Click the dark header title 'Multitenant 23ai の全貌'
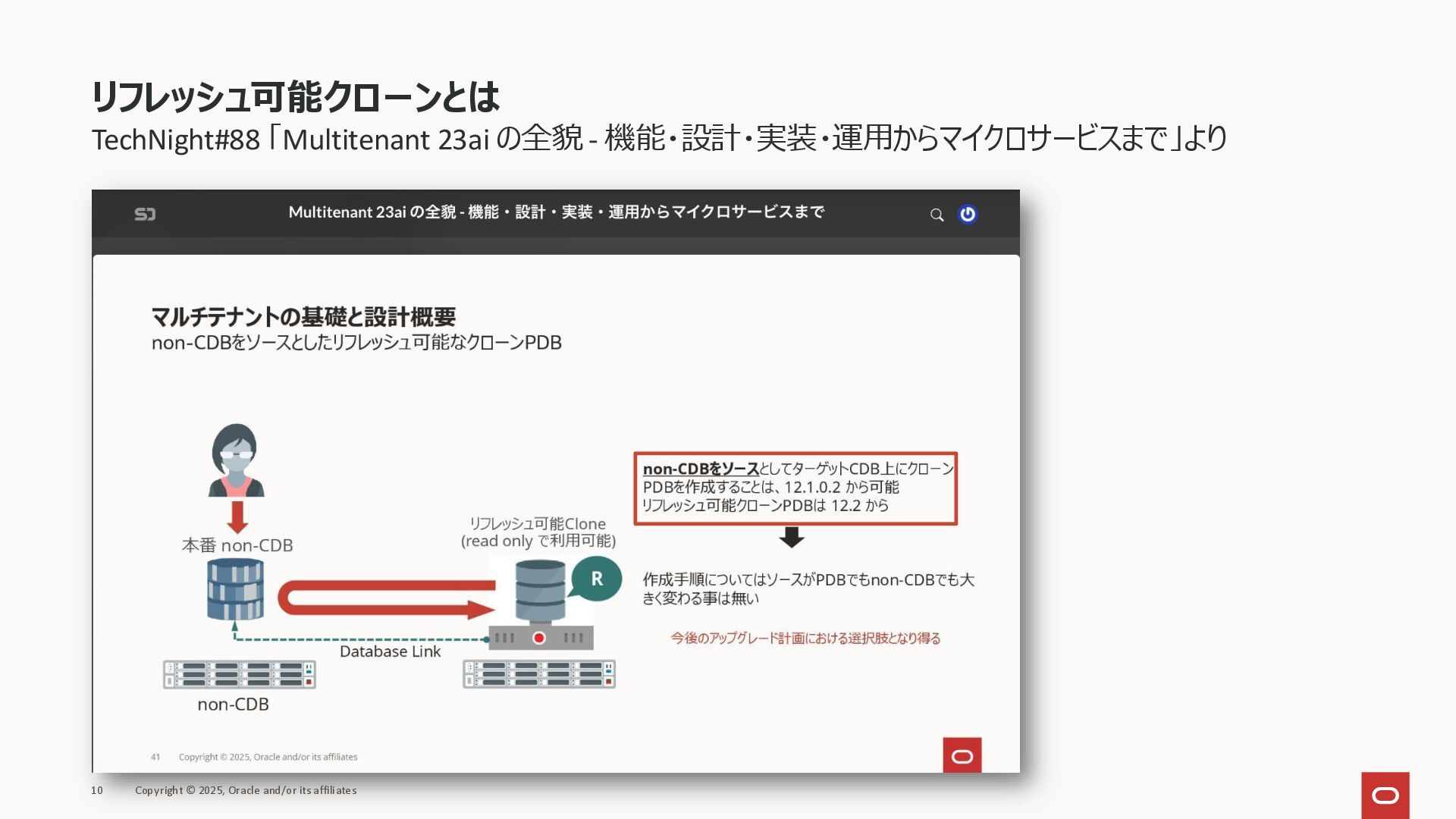 (x=556, y=212)
